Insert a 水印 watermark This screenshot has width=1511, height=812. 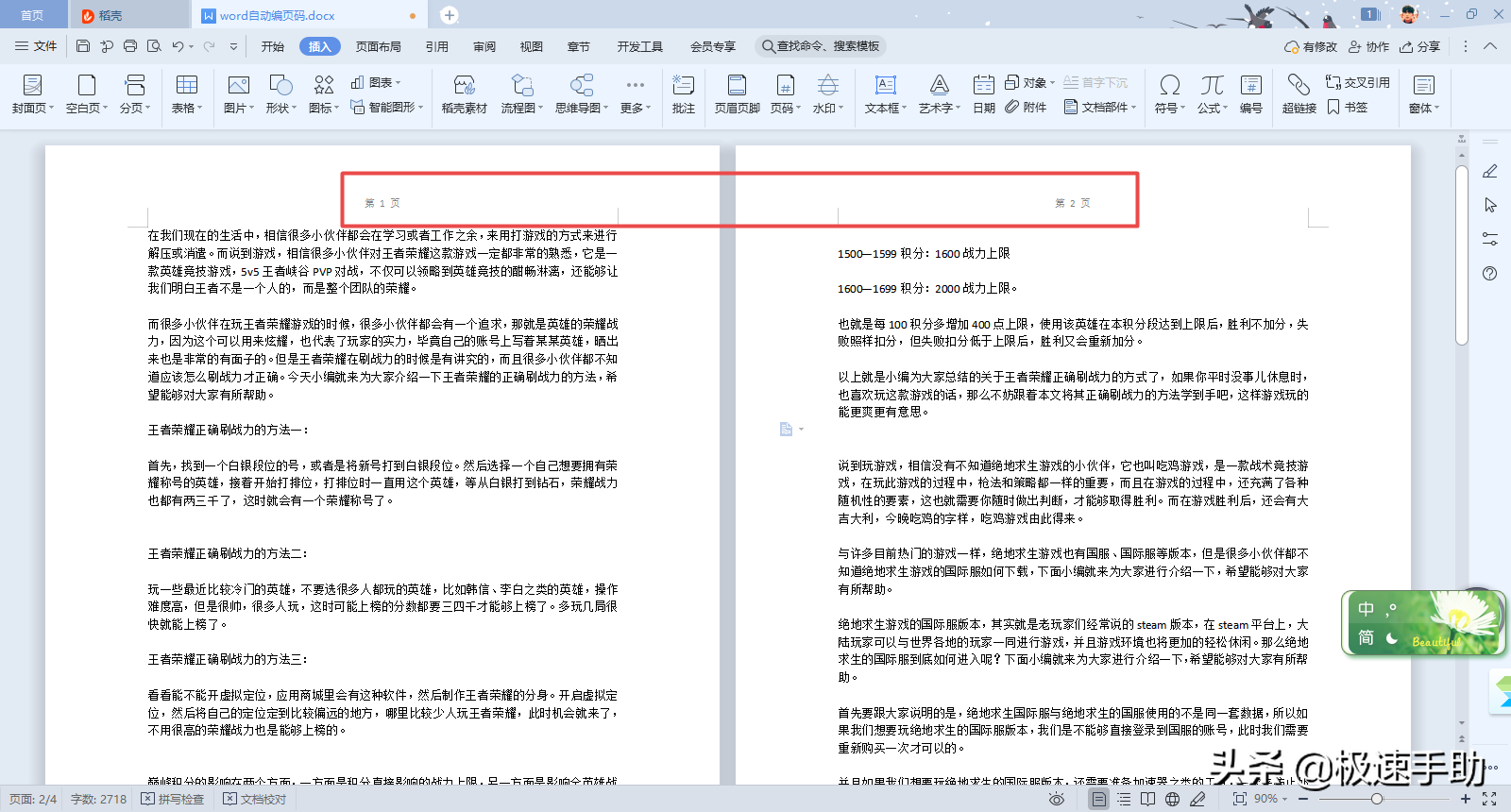click(828, 94)
